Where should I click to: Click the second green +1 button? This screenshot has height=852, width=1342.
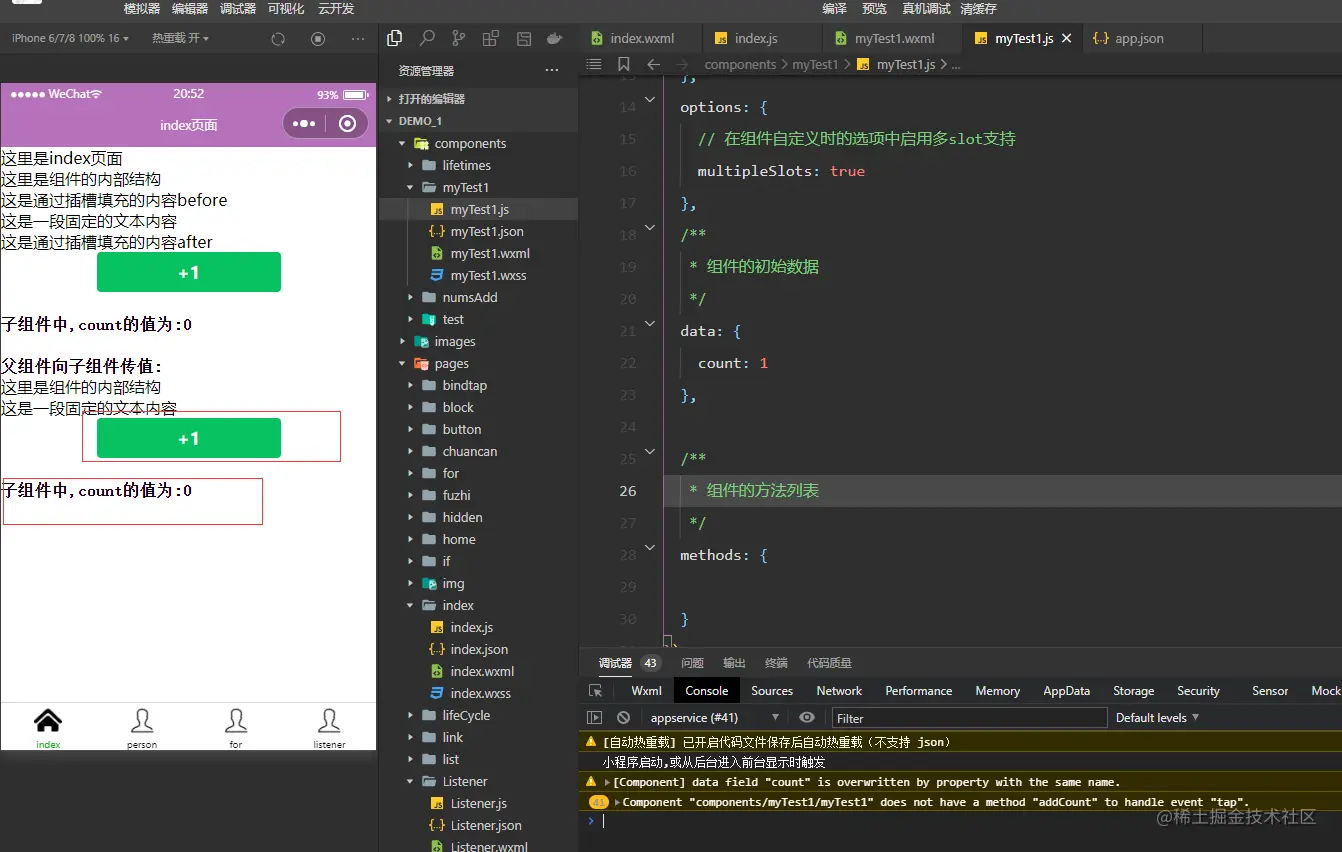tap(189, 438)
